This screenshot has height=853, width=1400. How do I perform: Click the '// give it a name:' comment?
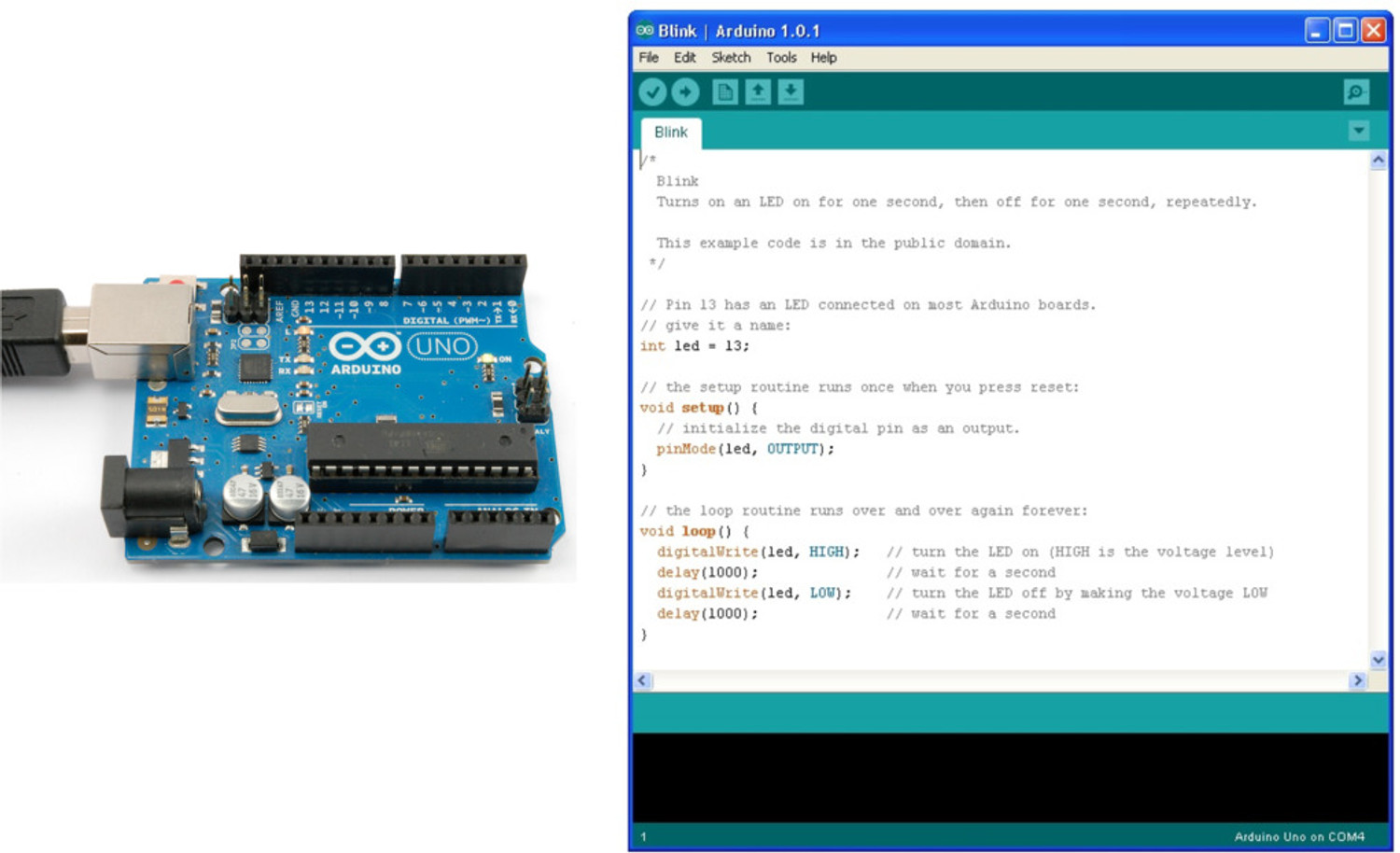click(715, 326)
